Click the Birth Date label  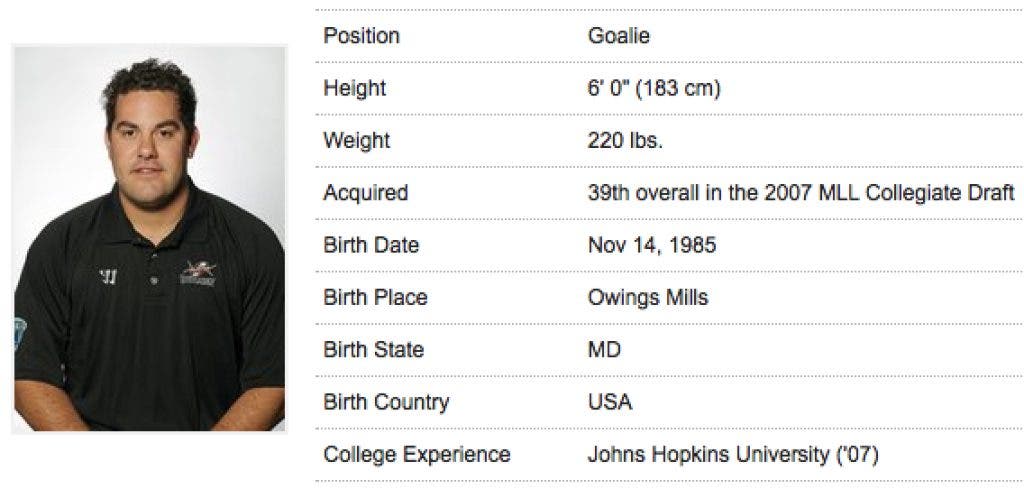371,245
